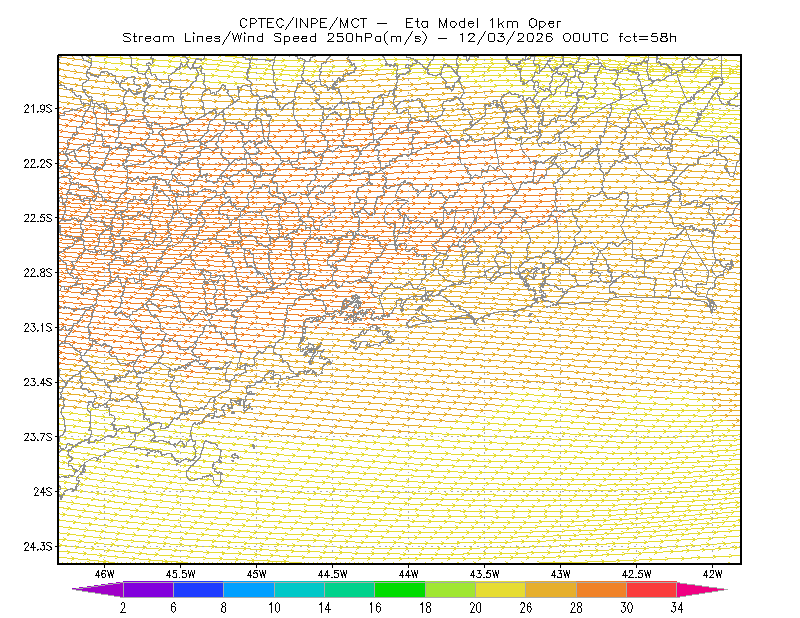The height and width of the screenshot is (618, 800).
Task: Click the purple 2–6 colorbar segment
Action: 148,589
